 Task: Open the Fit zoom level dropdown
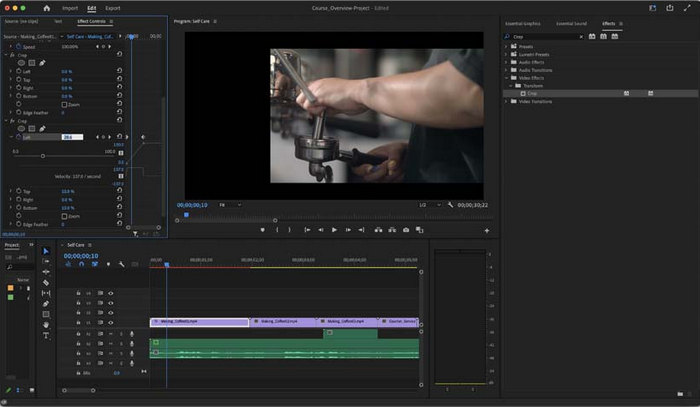pyautogui.click(x=230, y=205)
